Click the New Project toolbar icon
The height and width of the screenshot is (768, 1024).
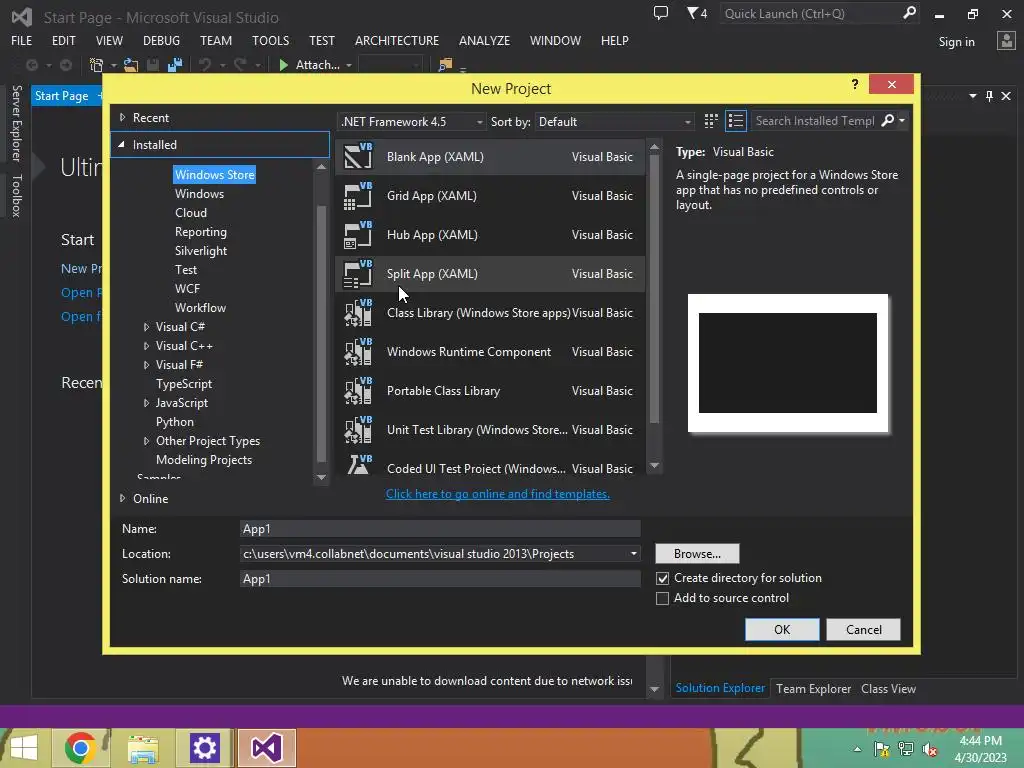(97, 65)
